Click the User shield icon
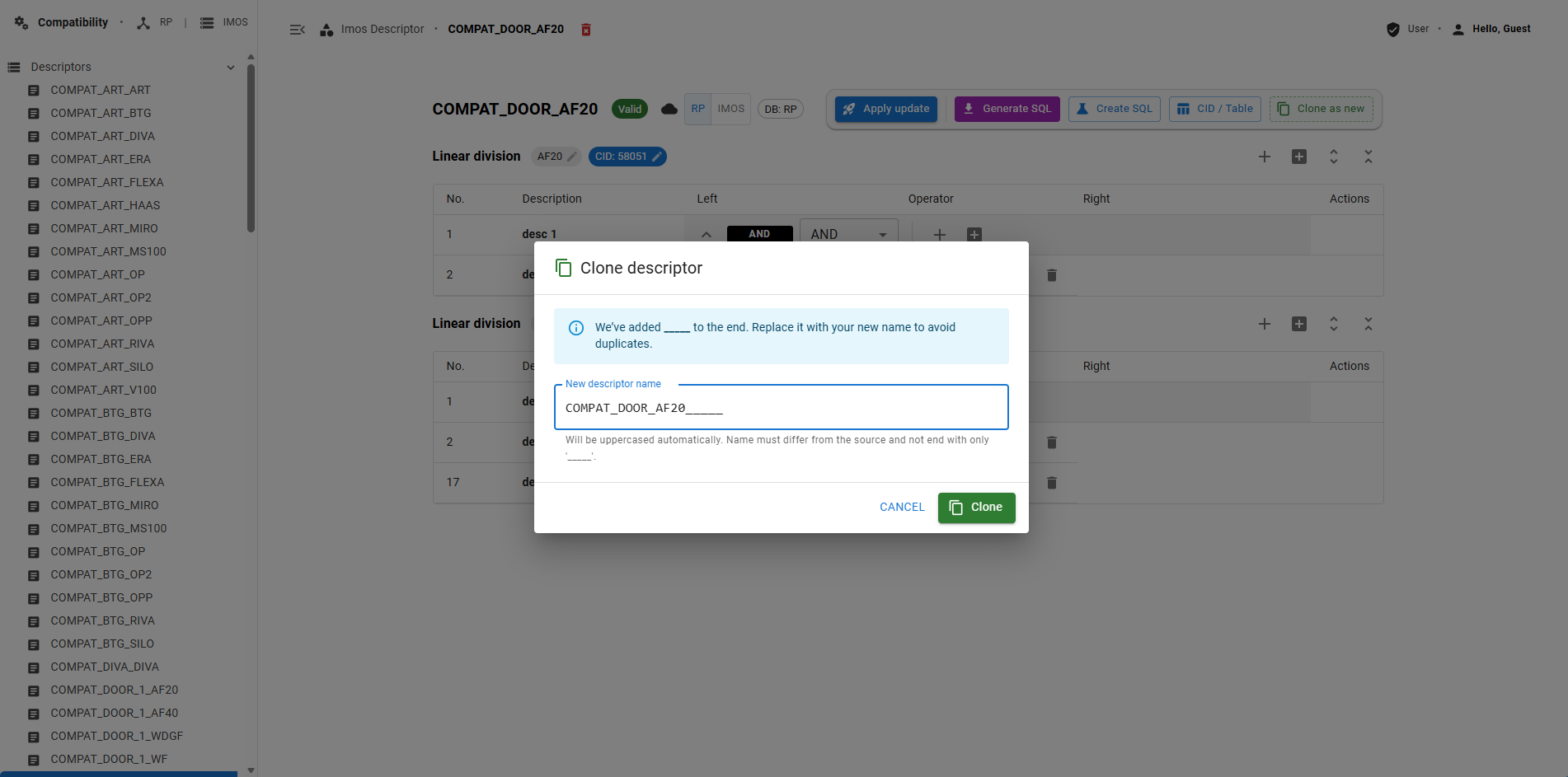This screenshot has height=777, width=1568. (x=1393, y=30)
